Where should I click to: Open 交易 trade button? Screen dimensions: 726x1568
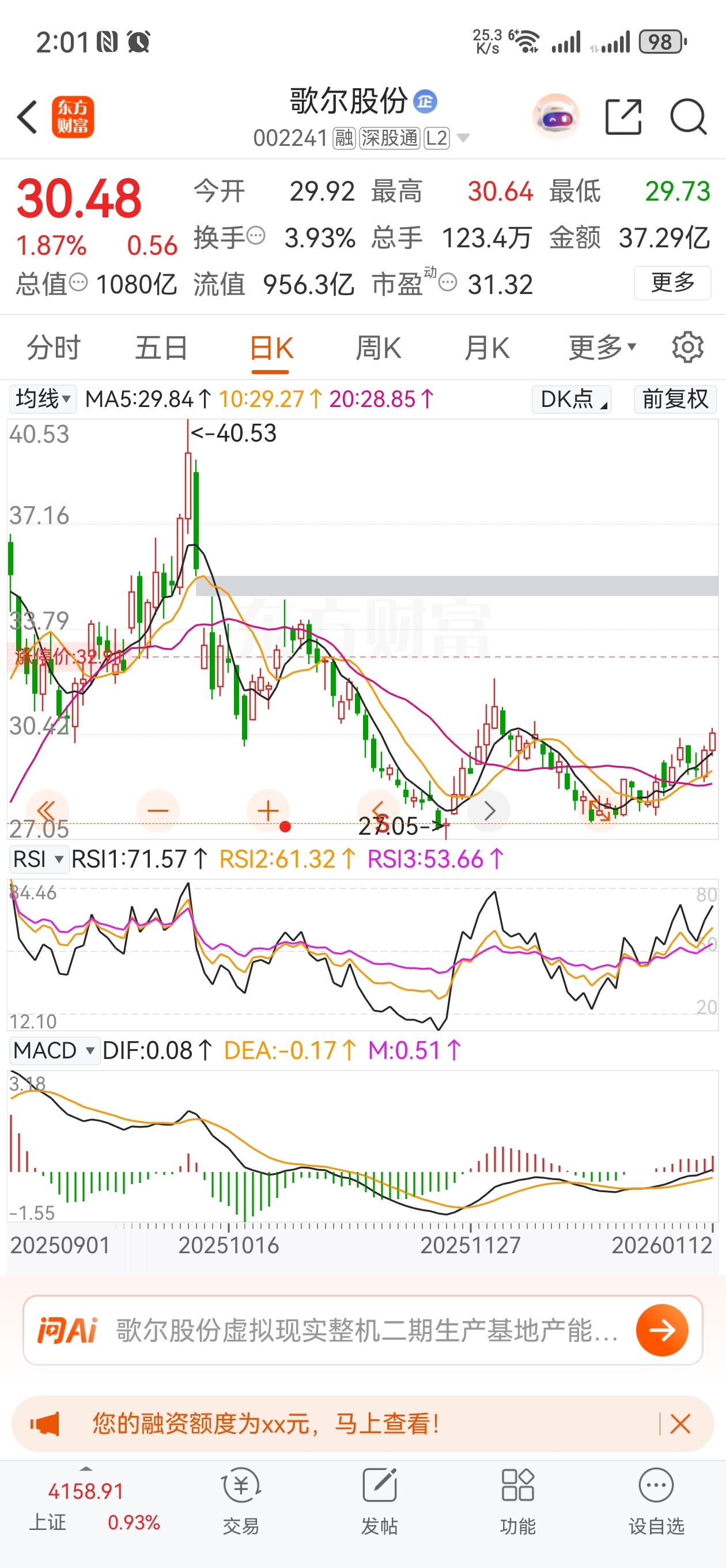point(241,1501)
